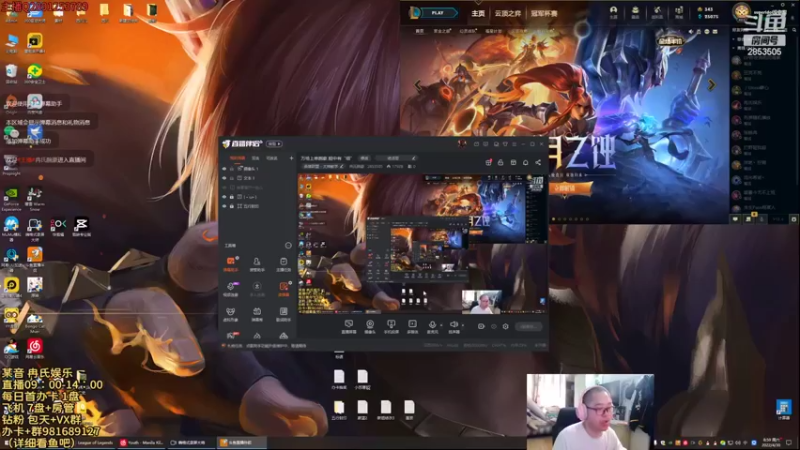Switch to the 冠军杯赛 tab
The height and width of the screenshot is (450, 800).
544,13
